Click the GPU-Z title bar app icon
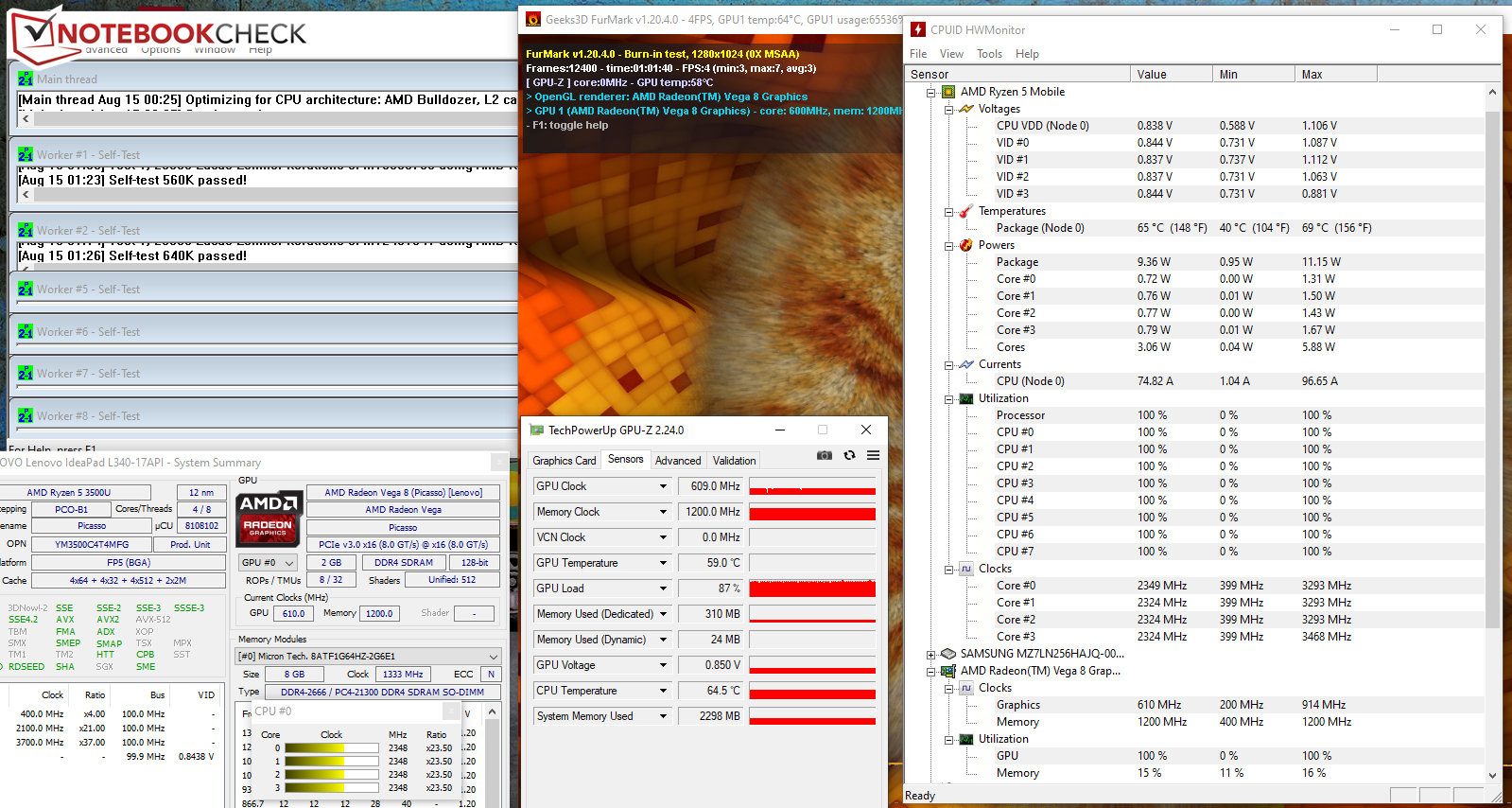 pos(537,430)
